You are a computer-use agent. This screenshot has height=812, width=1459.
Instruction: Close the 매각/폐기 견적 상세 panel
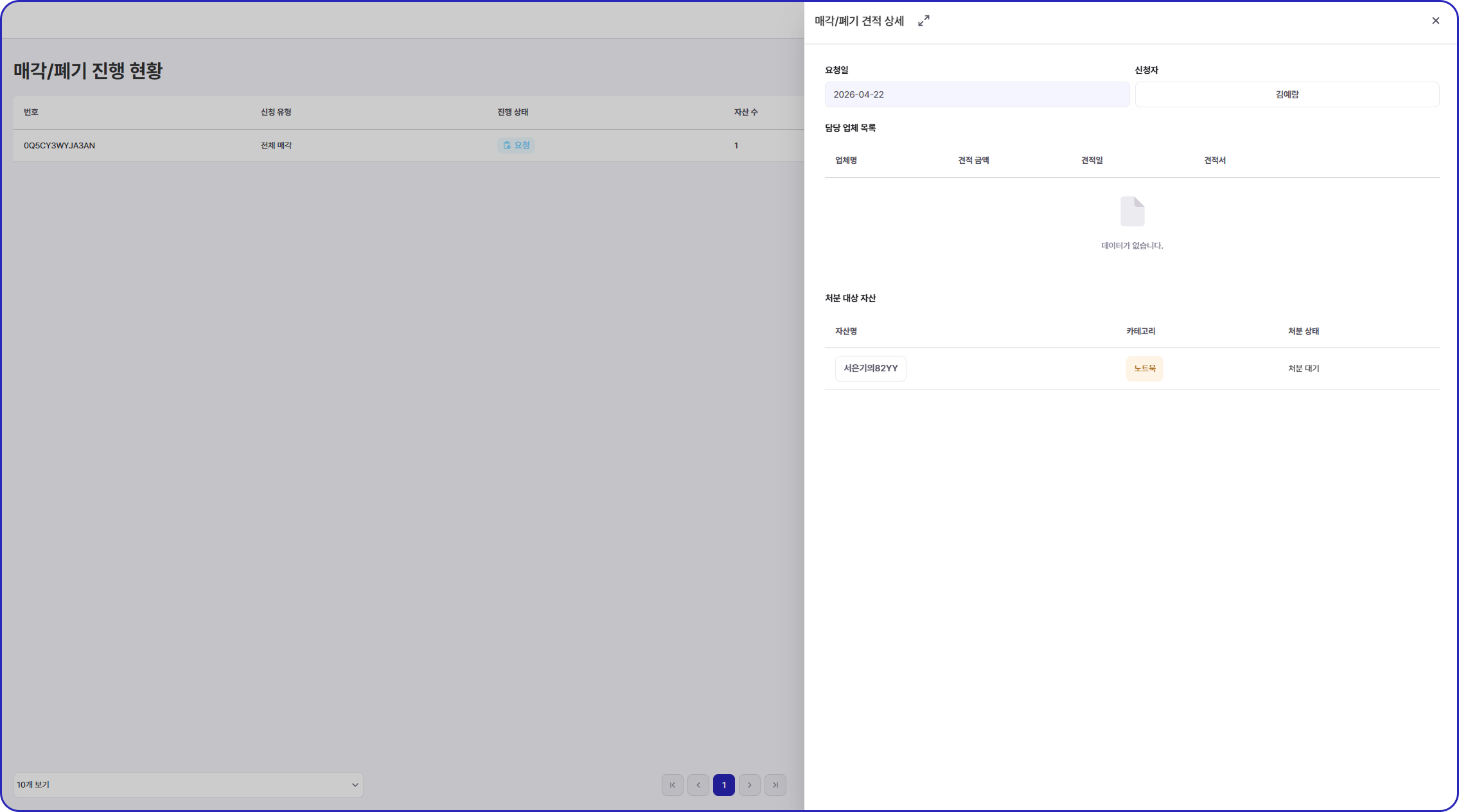(1435, 21)
